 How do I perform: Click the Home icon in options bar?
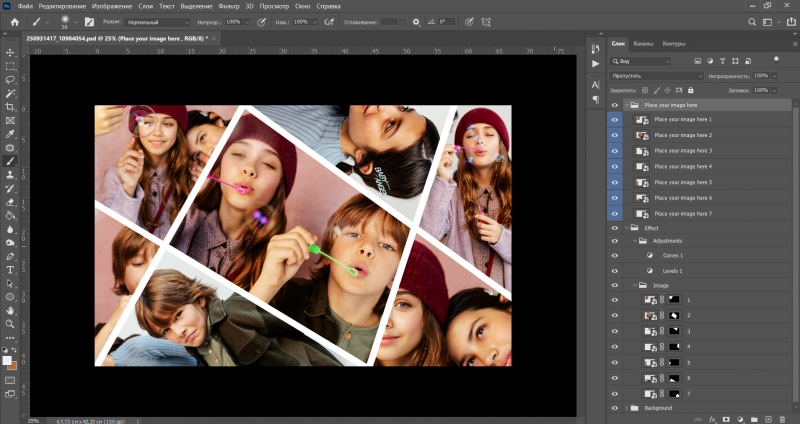click(x=14, y=21)
